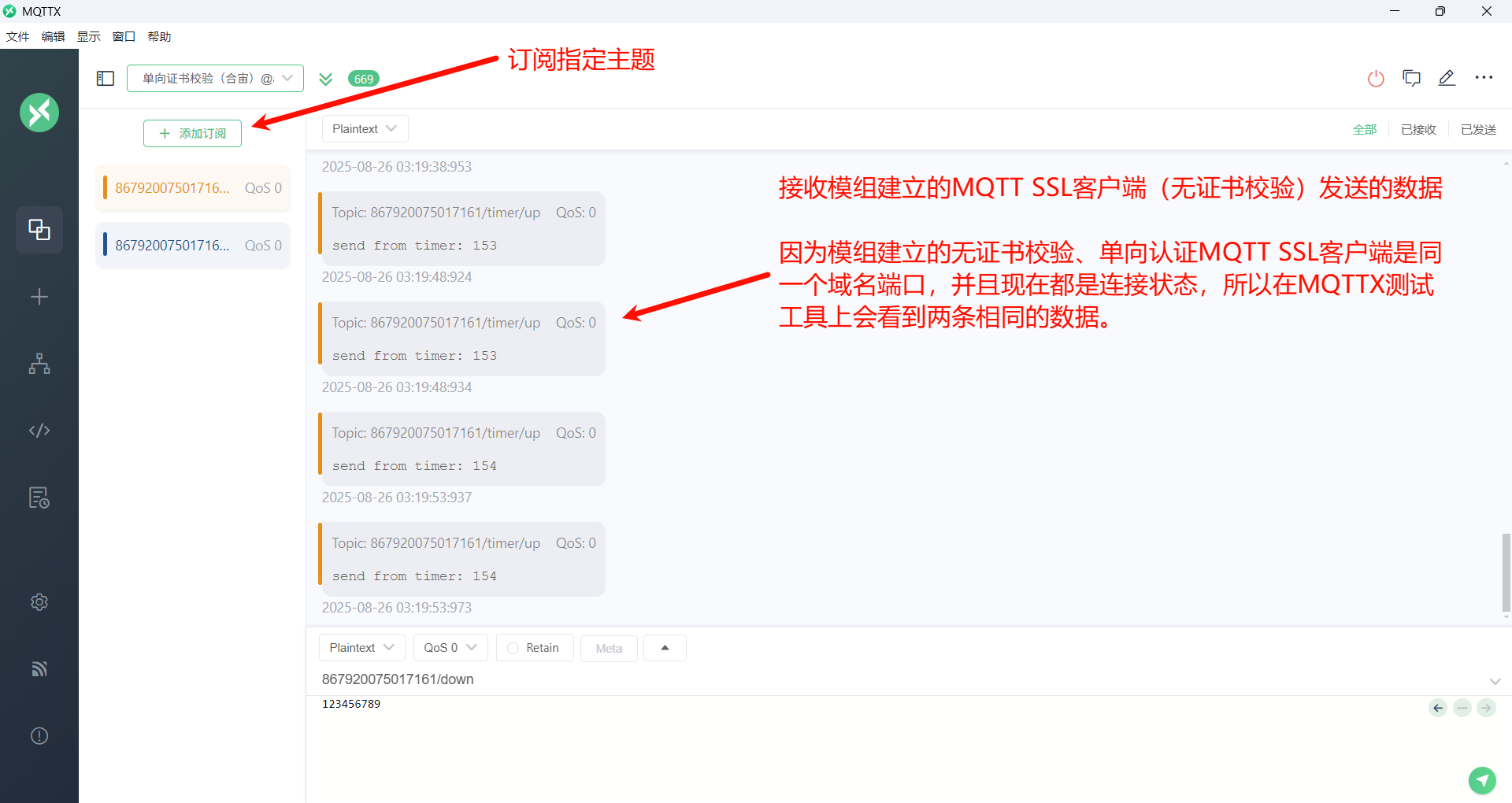The image size is (1512, 803).
Task: Click message timer 154 at 03:19:53:973
Action: point(461,559)
